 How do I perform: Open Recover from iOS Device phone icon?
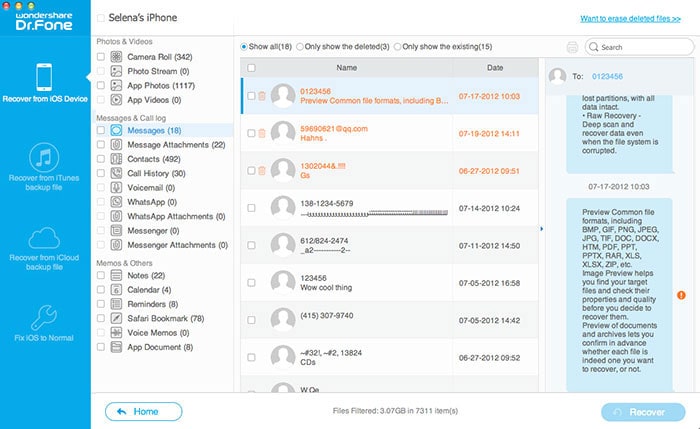pos(44,77)
